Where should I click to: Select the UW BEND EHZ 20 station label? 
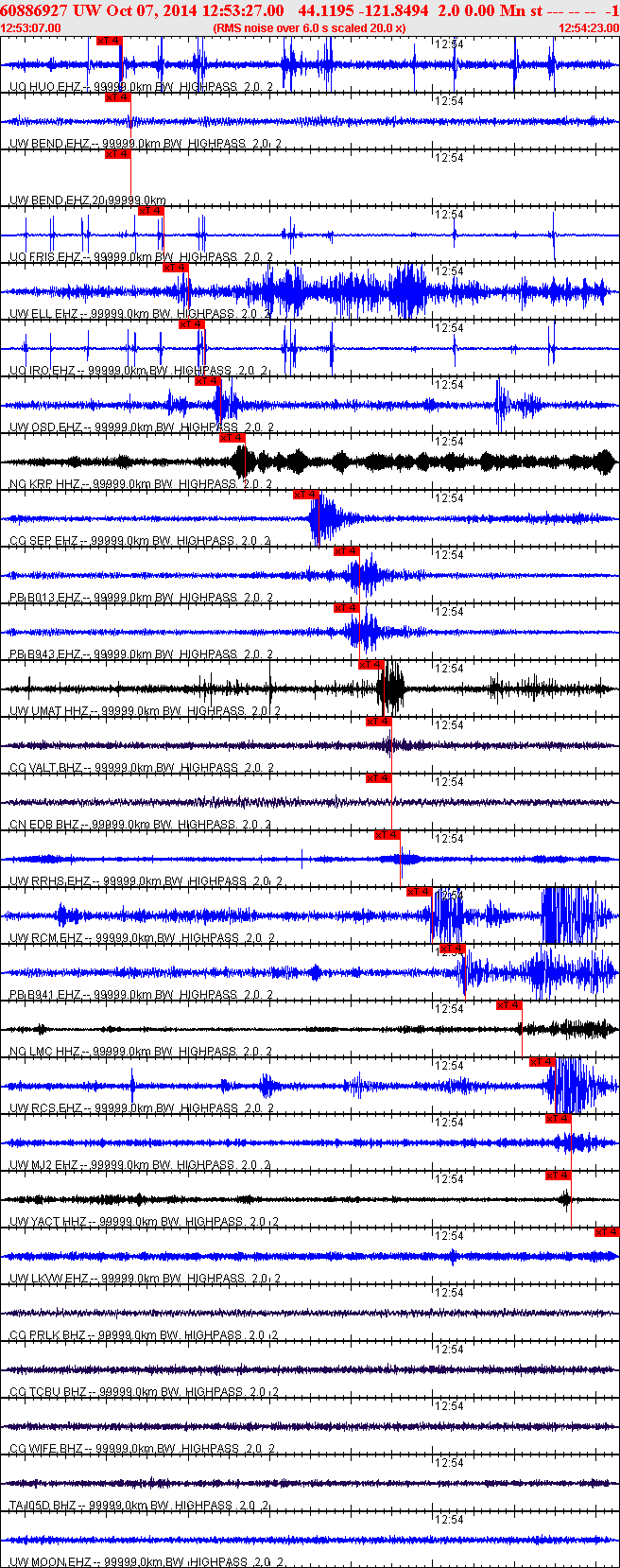[88, 200]
